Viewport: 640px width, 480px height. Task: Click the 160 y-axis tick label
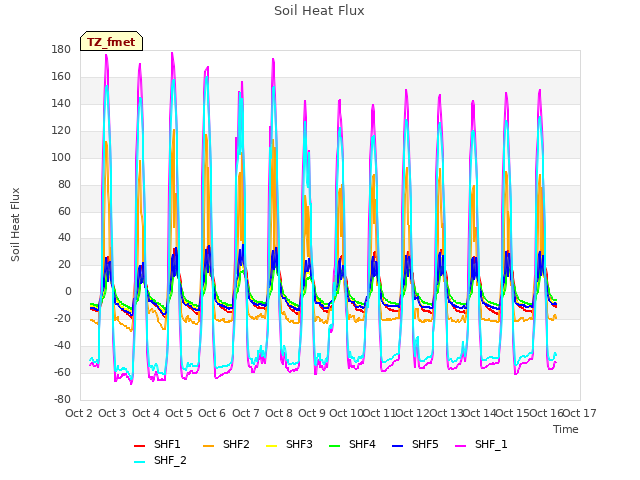pyautogui.click(x=61, y=77)
